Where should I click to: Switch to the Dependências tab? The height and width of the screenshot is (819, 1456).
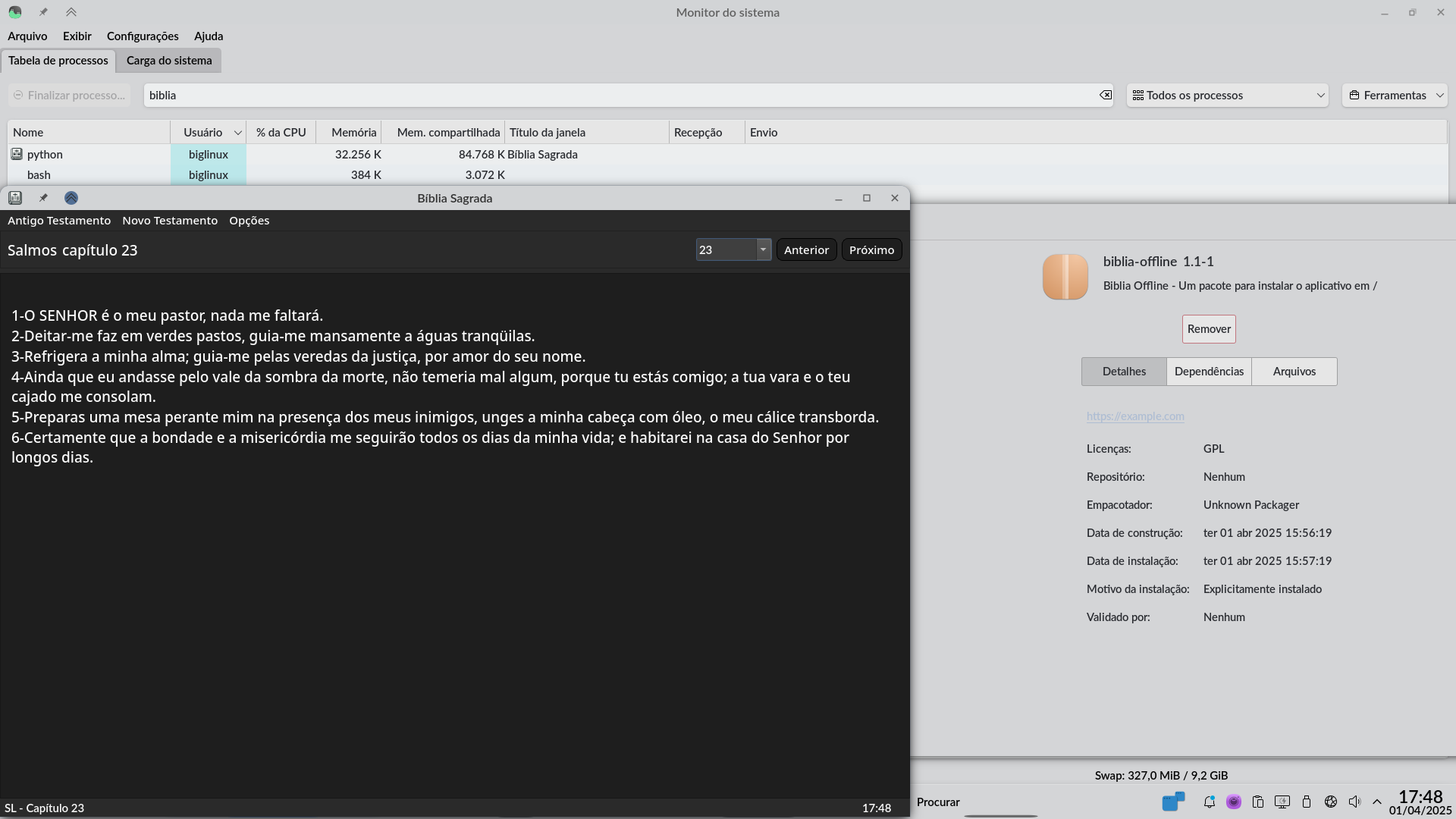tap(1209, 372)
